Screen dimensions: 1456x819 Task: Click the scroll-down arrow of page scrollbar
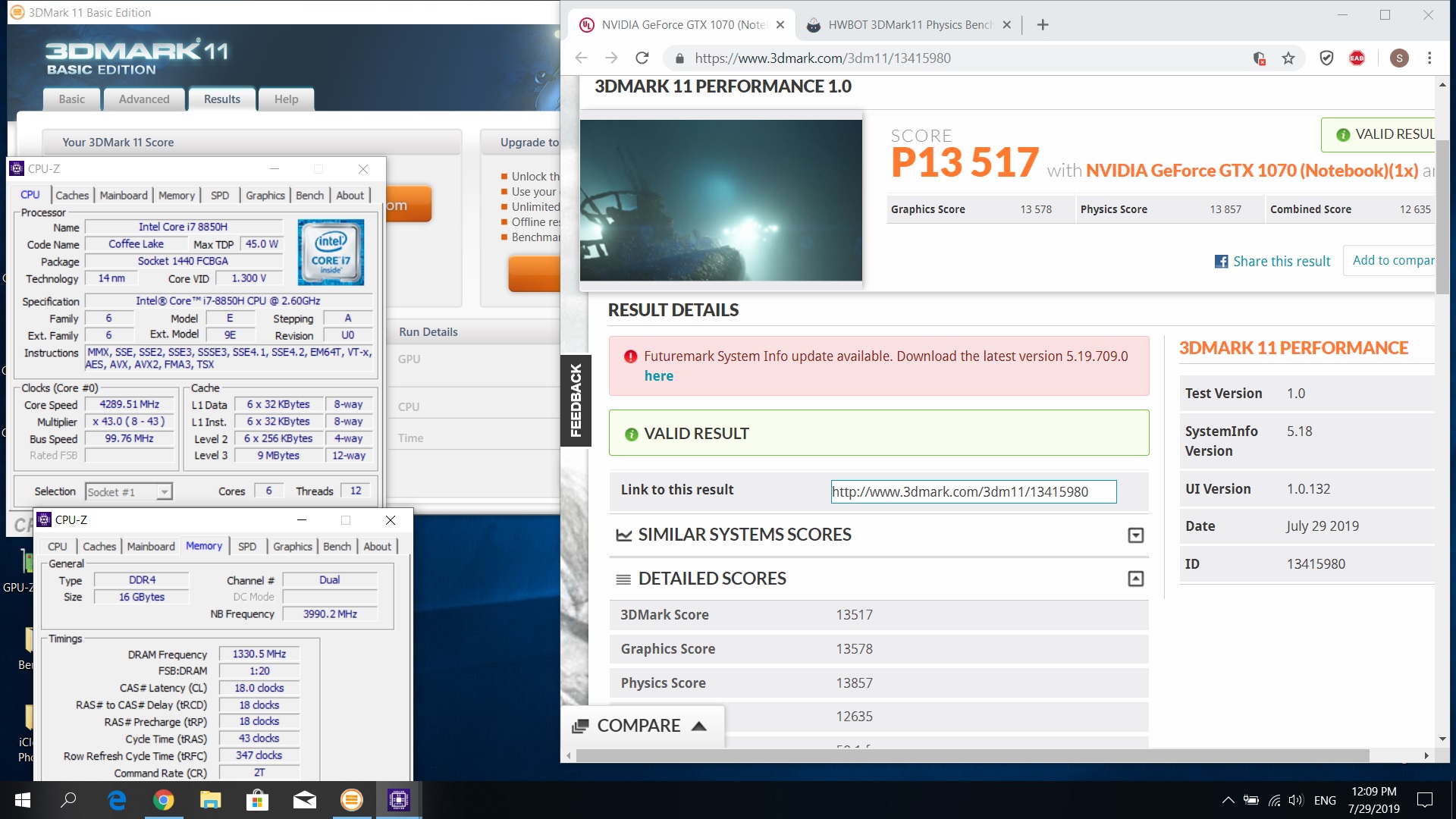[1442, 739]
